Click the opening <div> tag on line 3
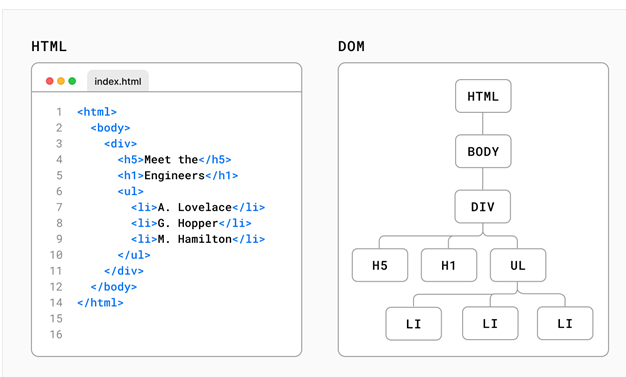 (120, 143)
